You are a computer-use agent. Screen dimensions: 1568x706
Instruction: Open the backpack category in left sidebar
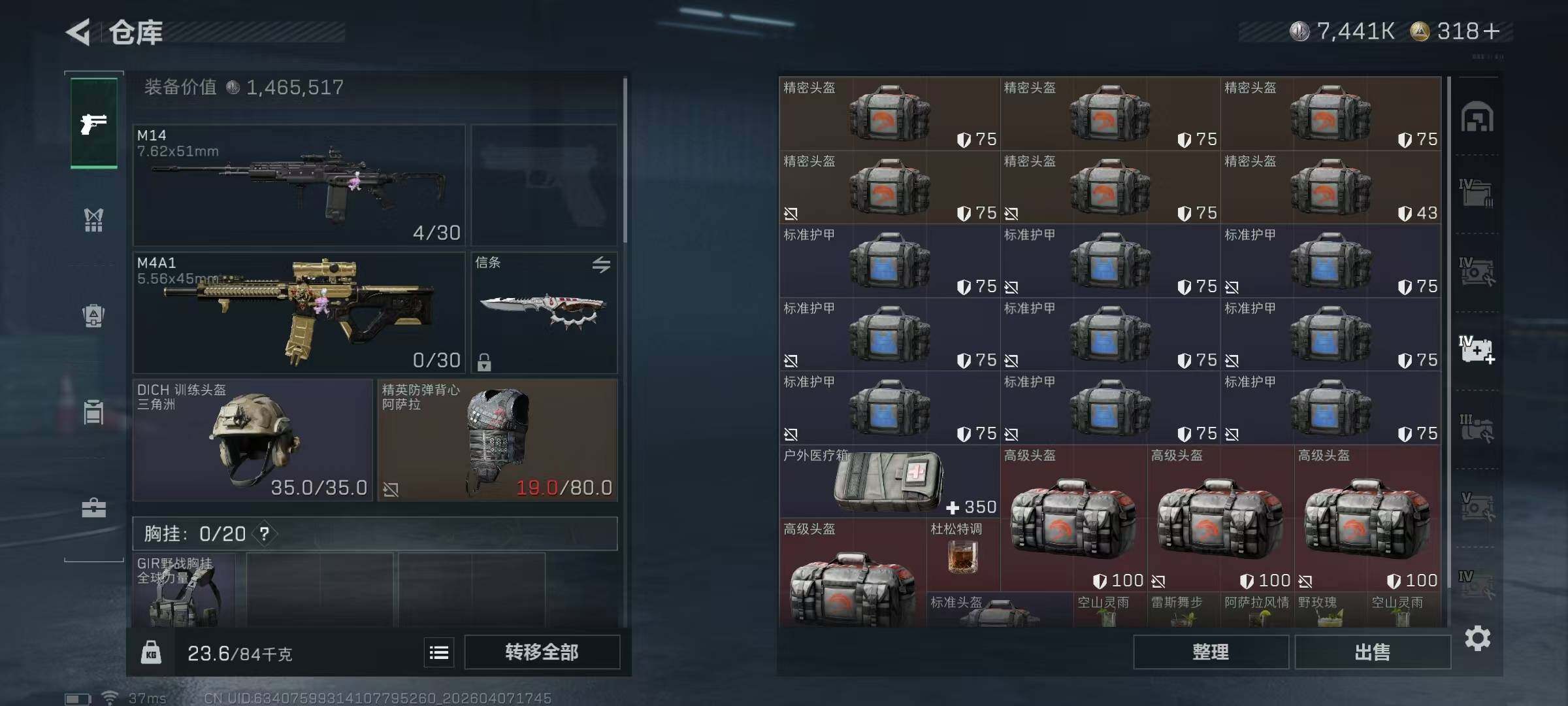tap(93, 316)
